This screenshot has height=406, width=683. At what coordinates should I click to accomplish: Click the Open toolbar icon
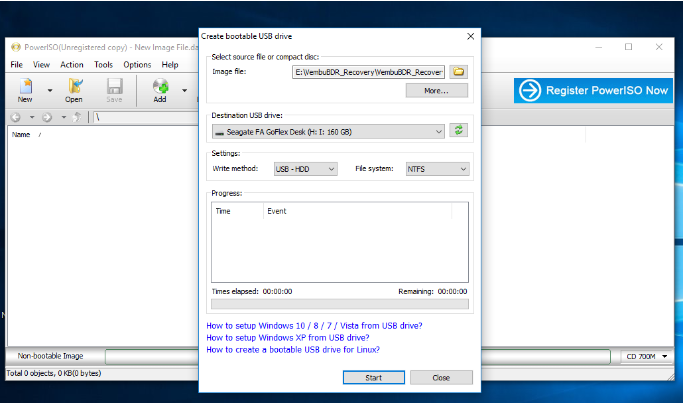click(x=74, y=90)
